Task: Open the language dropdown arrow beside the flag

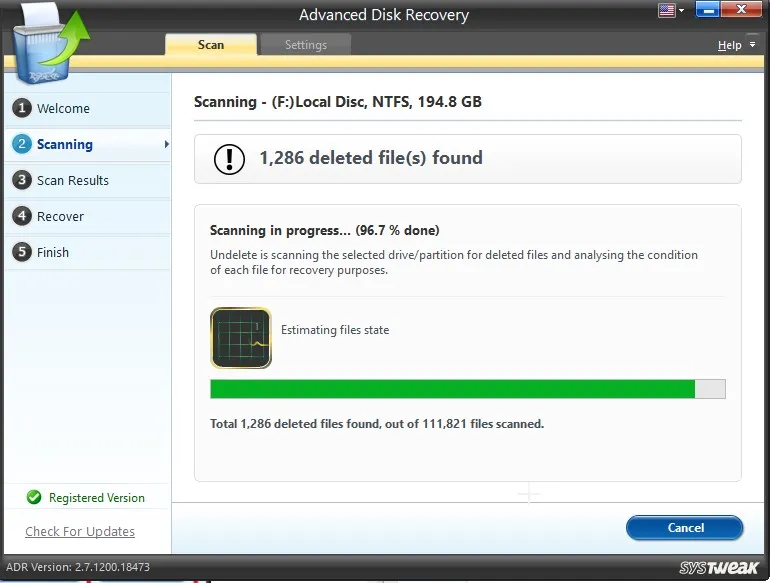Action: (681, 10)
